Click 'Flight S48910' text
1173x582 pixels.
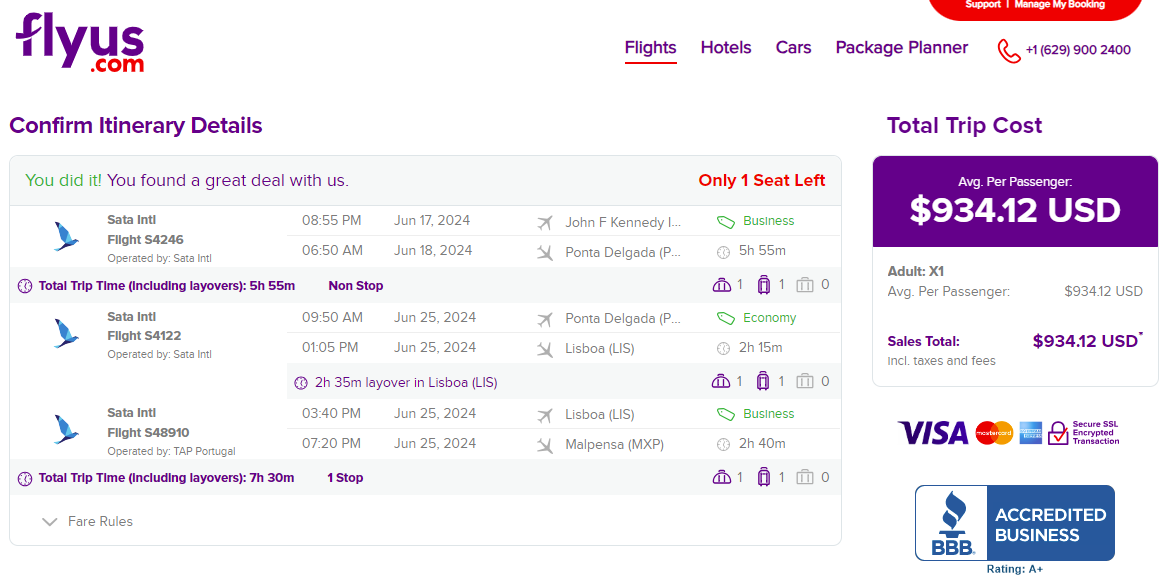[x=148, y=432]
